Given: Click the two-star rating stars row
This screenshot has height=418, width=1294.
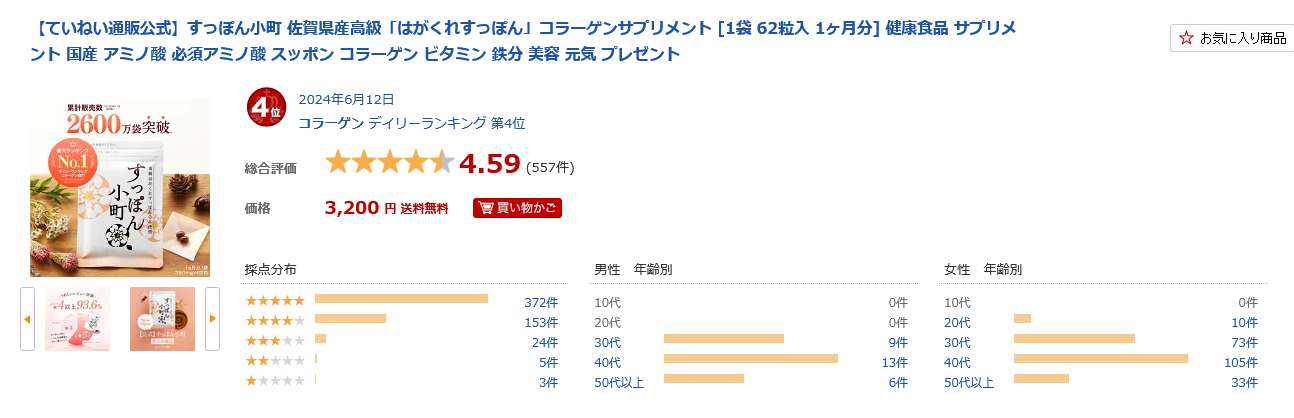Looking at the screenshot, I should 275,361.
